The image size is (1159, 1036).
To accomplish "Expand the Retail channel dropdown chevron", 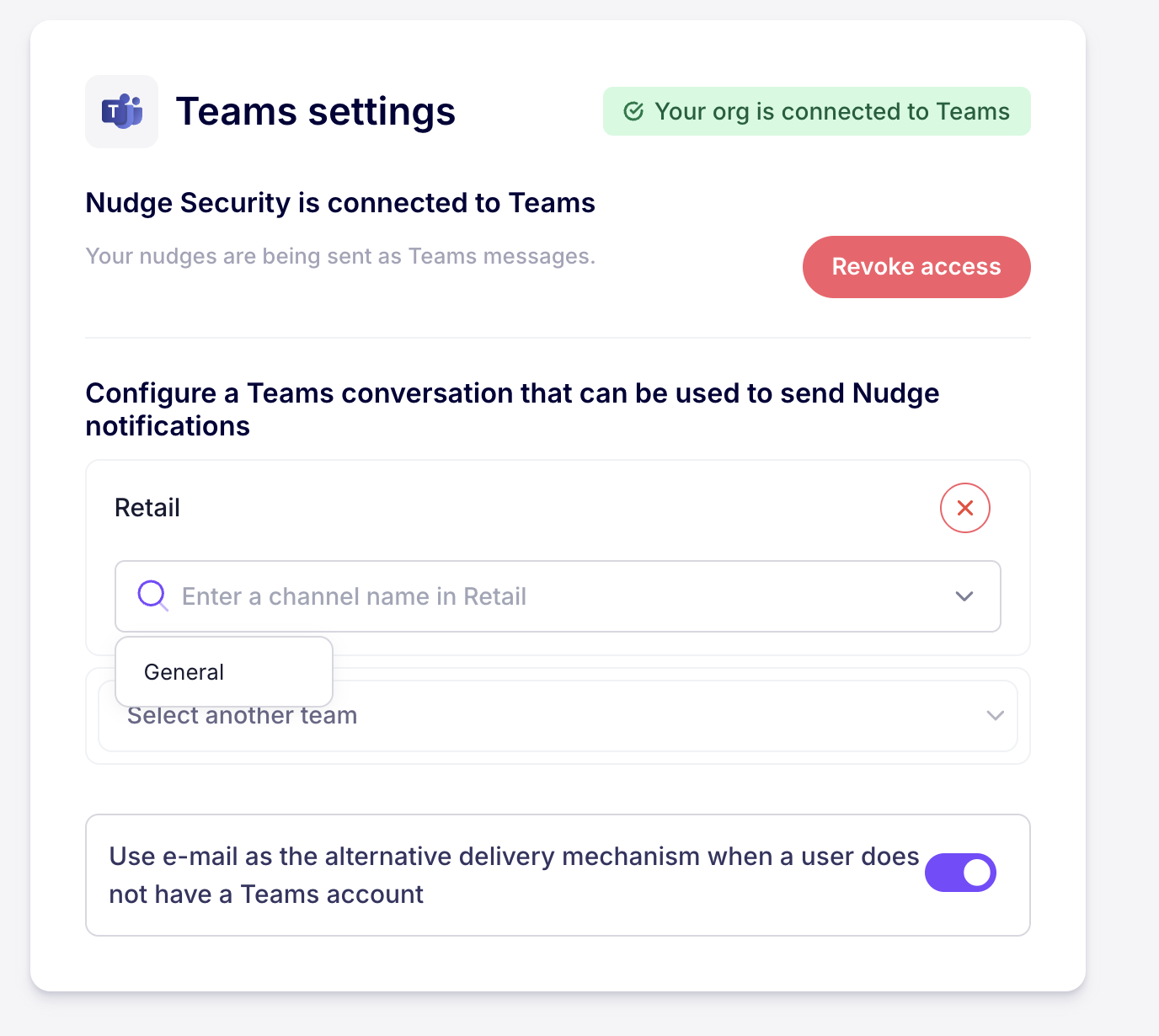I will click(964, 596).
